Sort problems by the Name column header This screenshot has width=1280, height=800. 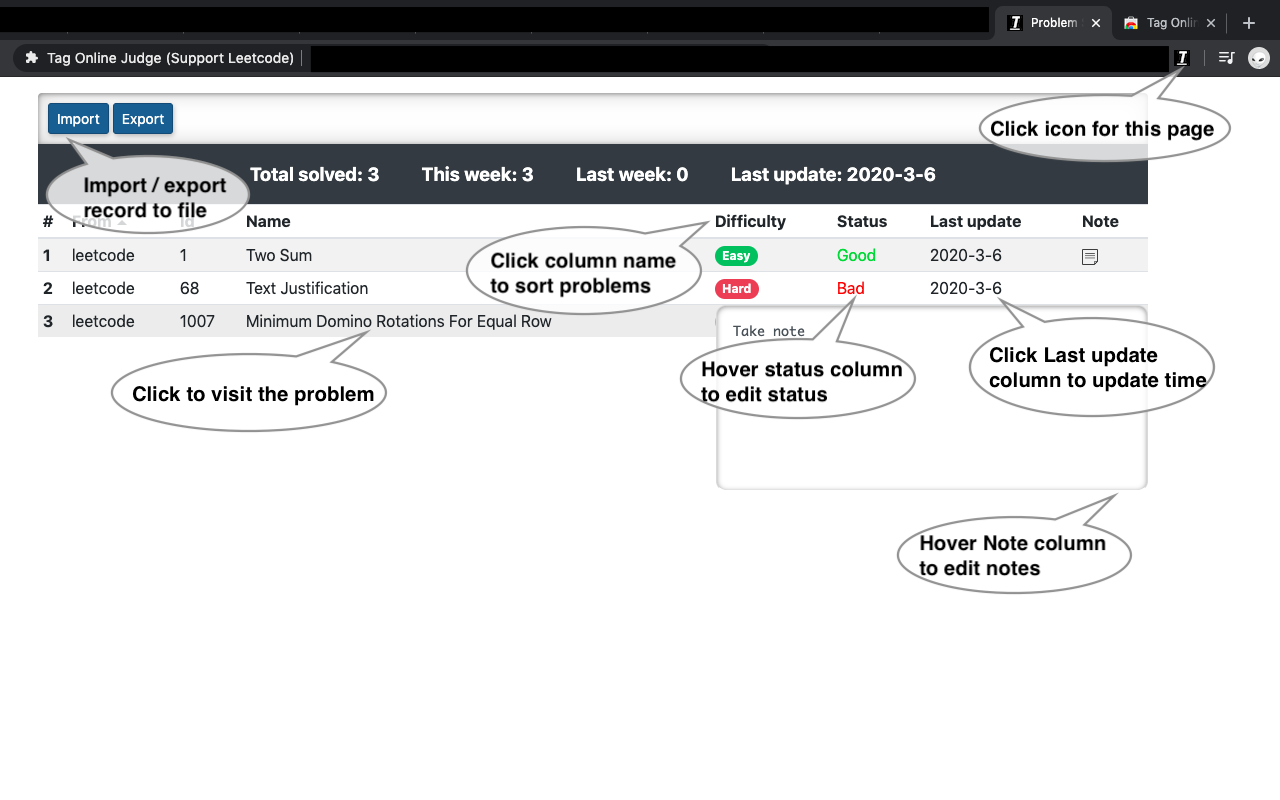click(x=268, y=221)
